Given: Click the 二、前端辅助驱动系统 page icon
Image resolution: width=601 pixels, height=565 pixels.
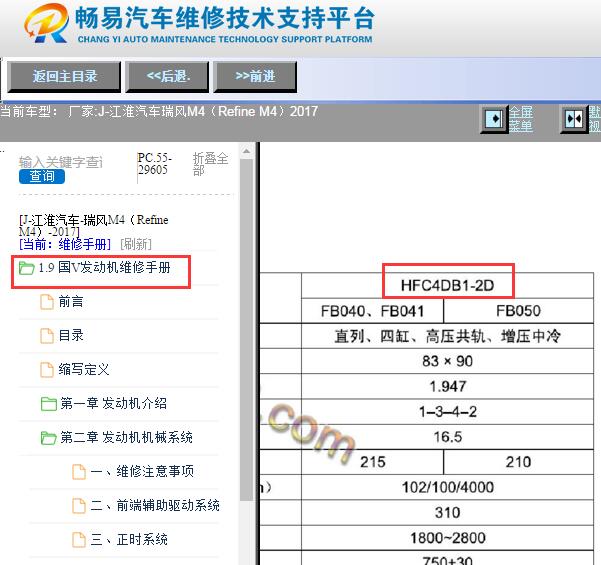Looking at the screenshot, I should pyautogui.click(x=79, y=506).
